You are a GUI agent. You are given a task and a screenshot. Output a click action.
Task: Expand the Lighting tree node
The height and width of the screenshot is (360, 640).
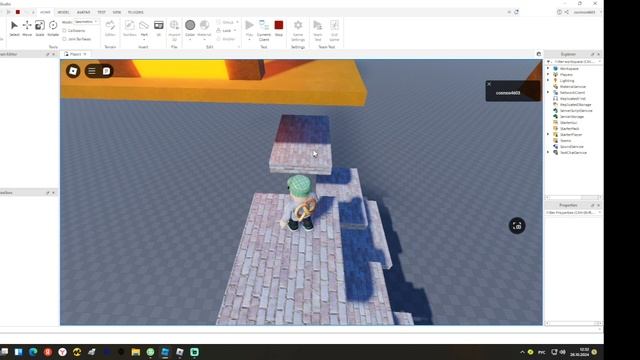[548, 80]
